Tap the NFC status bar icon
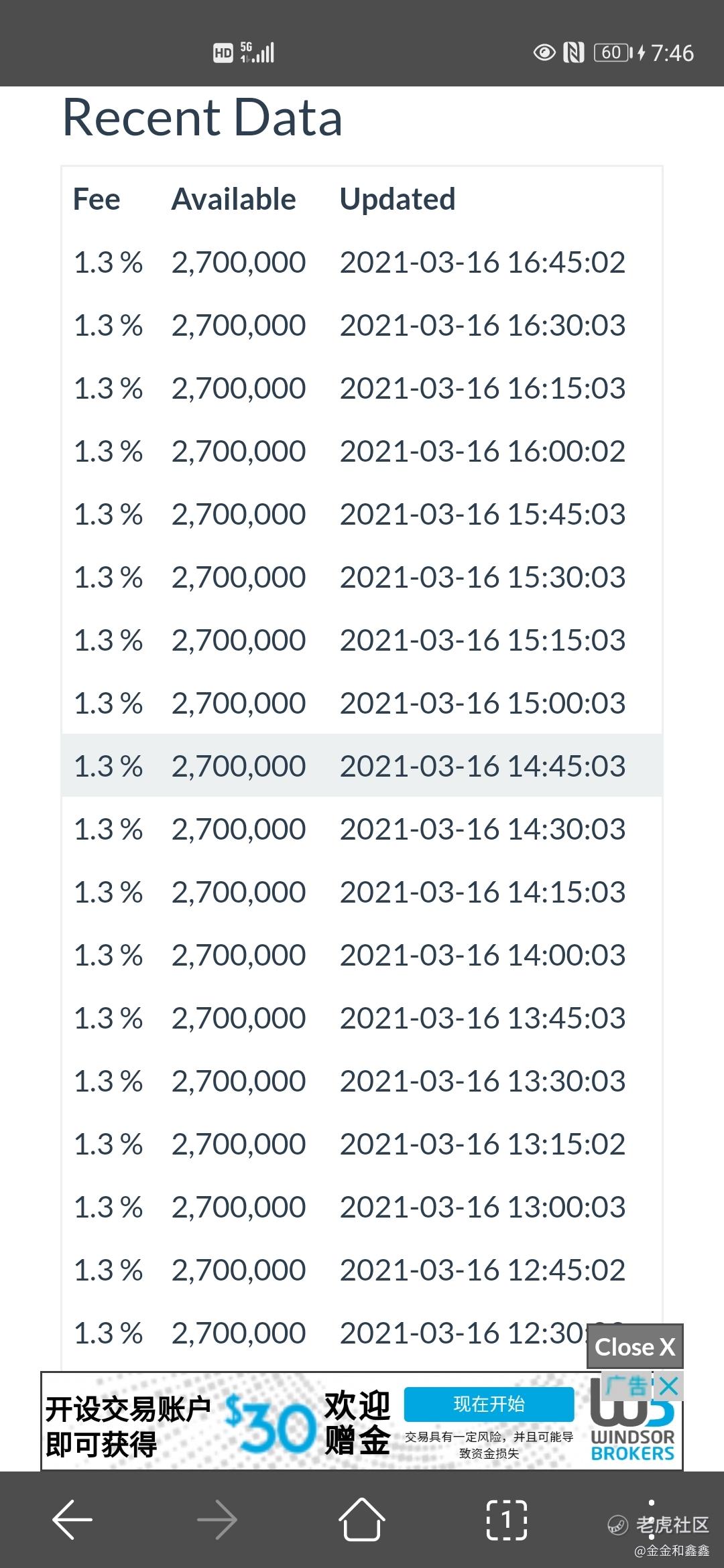The width and height of the screenshot is (724, 1568). click(574, 52)
